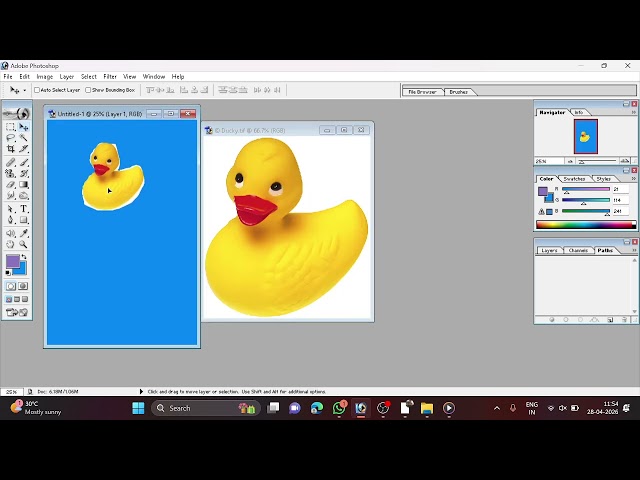Select the Crop tool
The image size is (640, 480).
point(11,149)
